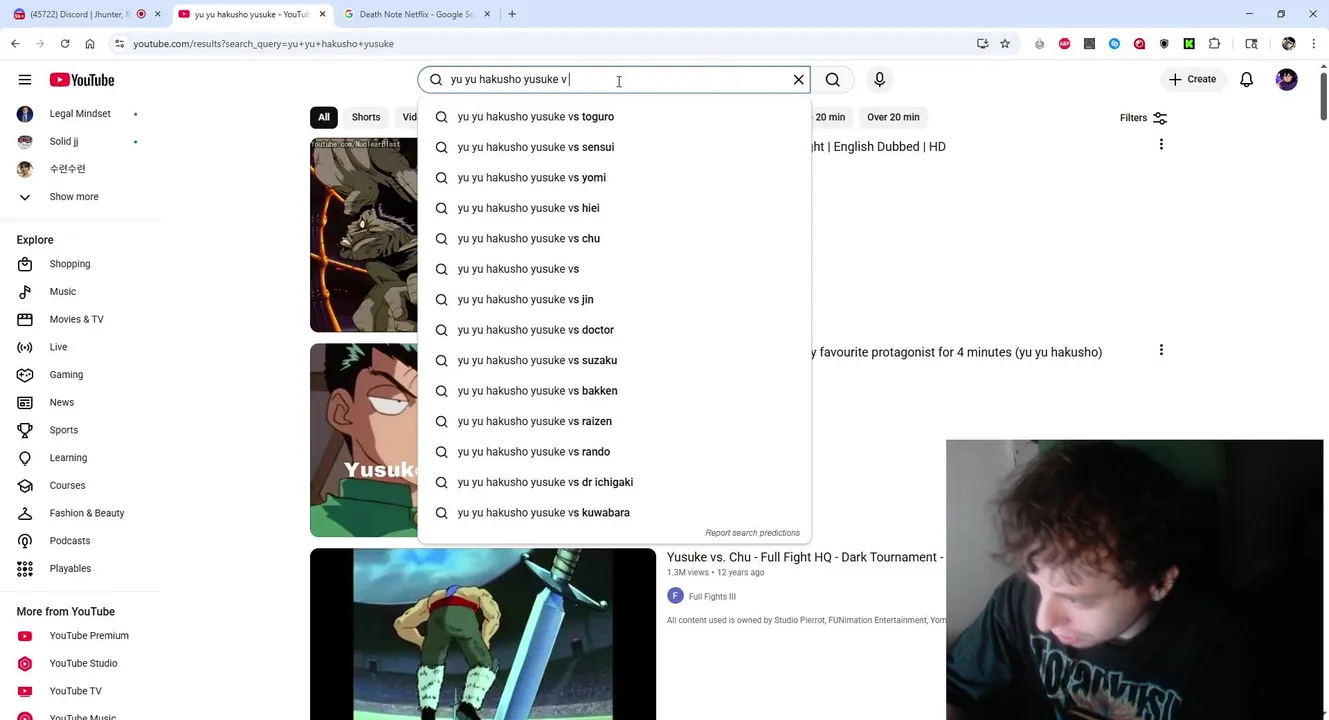The width and height of the screenshot is (1329, 720).
Task: Open Yusuke vs. Chu video thumbnail
Action: coord(483,634)
